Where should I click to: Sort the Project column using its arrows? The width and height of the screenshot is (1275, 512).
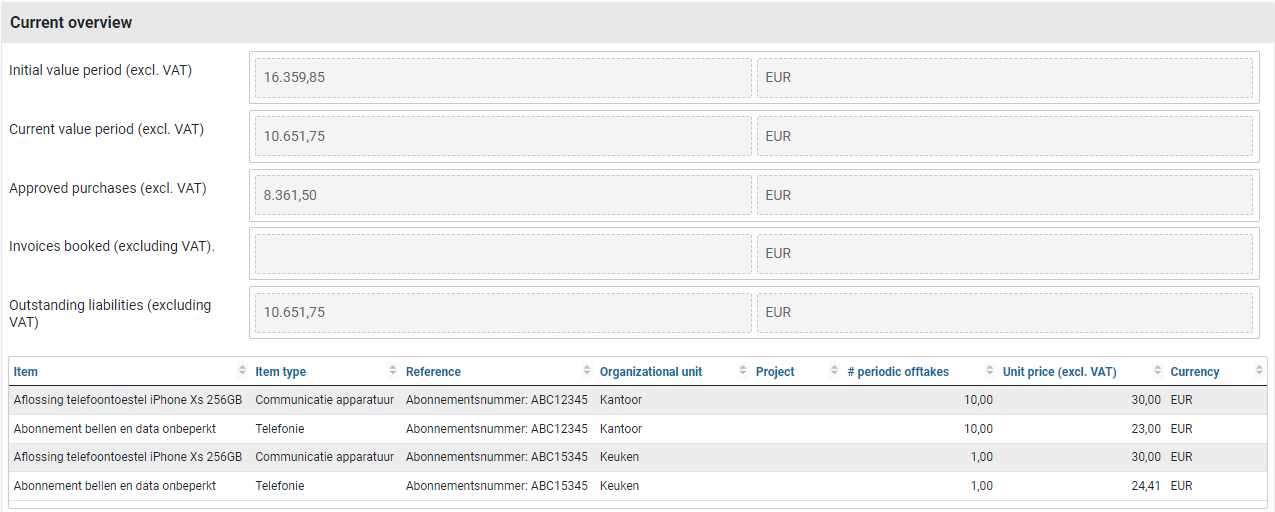(835, 371)
